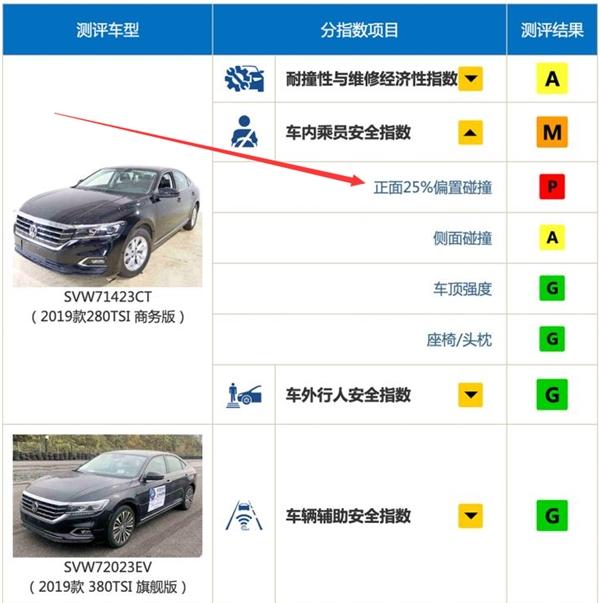Click the crash repair economy index icon

click(x=244, y=79)
